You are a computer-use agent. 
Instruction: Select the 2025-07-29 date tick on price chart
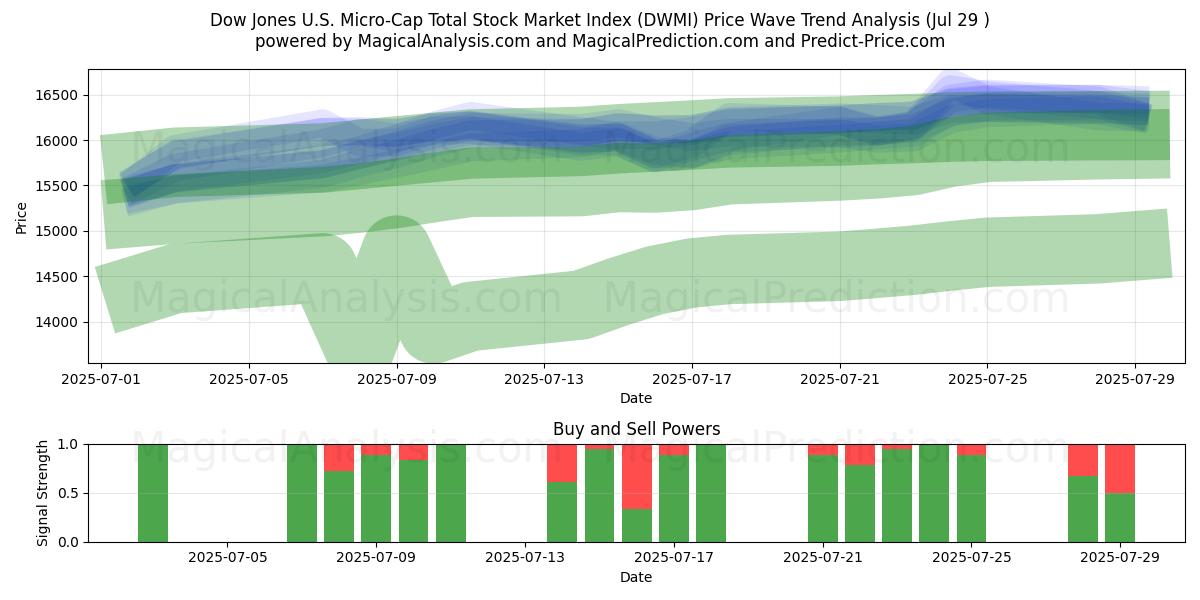click(1134, 380)
